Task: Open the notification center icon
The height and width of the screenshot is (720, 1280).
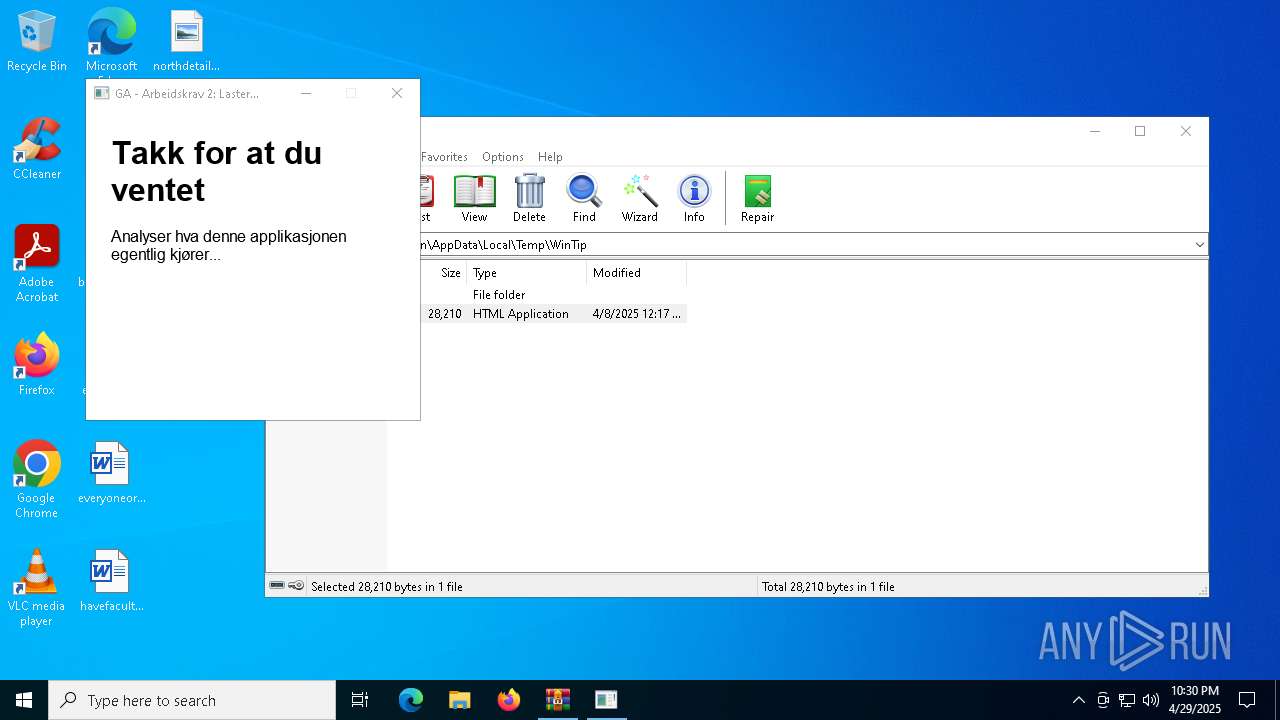Action: pyautogui.click(x=1247, y=700)
